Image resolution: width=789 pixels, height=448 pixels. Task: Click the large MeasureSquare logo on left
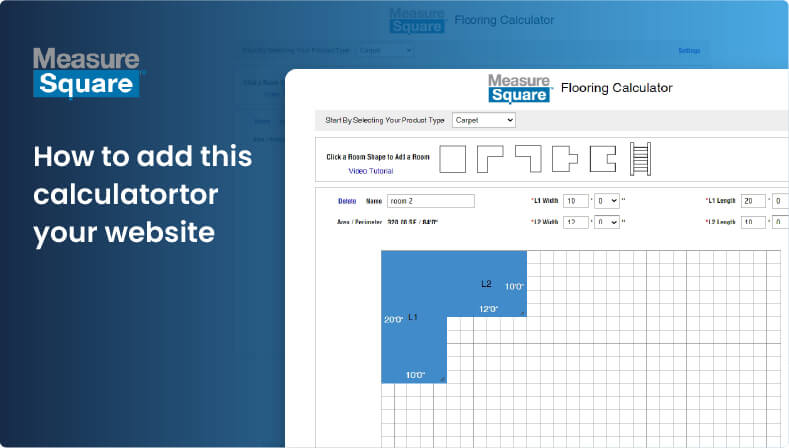(x=87, y=72)
